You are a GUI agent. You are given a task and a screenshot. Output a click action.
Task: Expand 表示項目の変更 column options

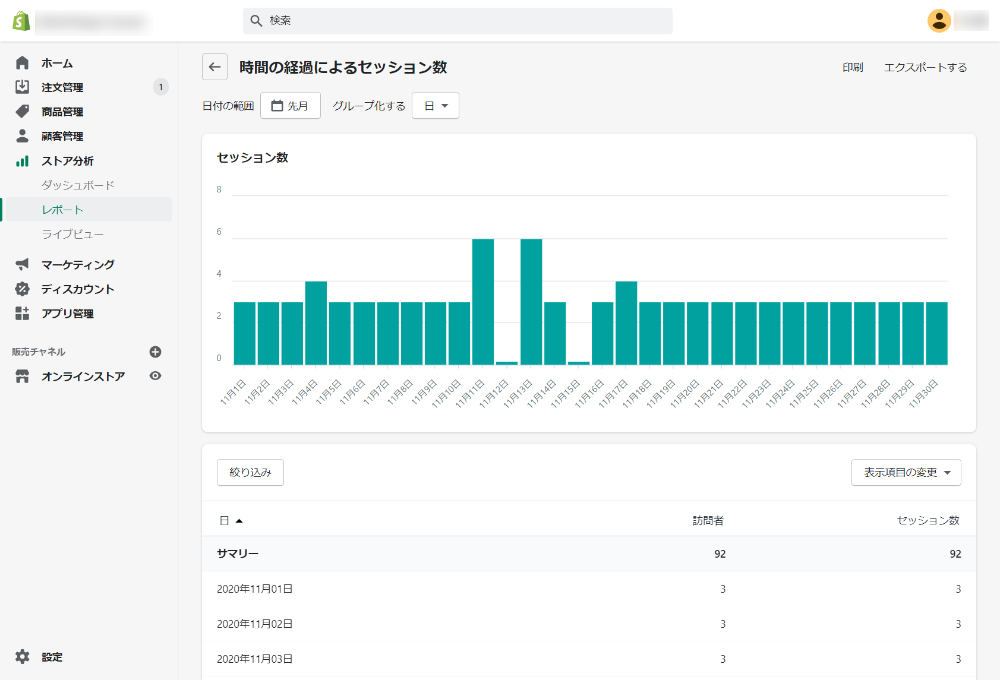[906, 473]
